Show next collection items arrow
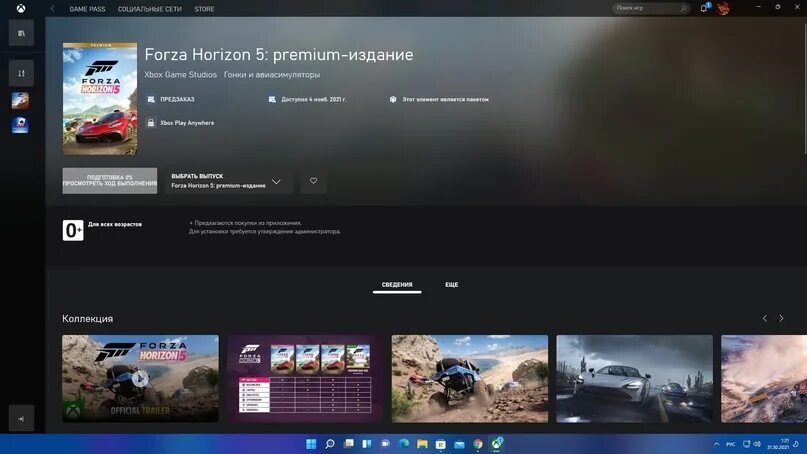The image size is (807, 454). click(781, 319)
